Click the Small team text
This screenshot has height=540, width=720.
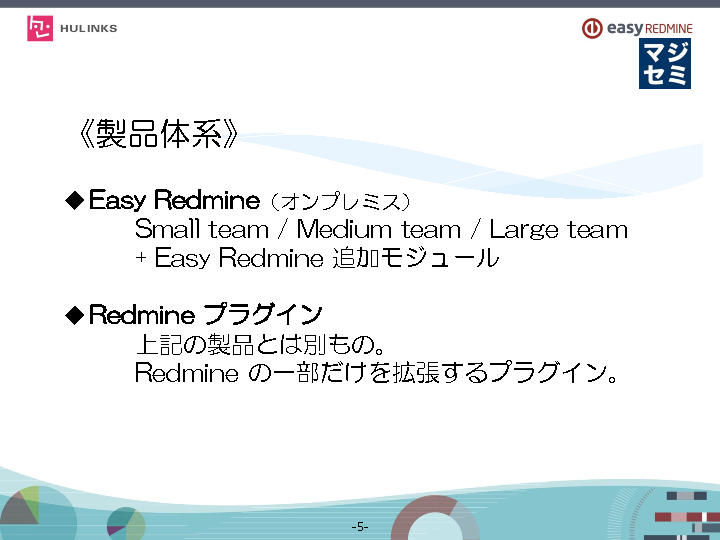tap(202, 229)
